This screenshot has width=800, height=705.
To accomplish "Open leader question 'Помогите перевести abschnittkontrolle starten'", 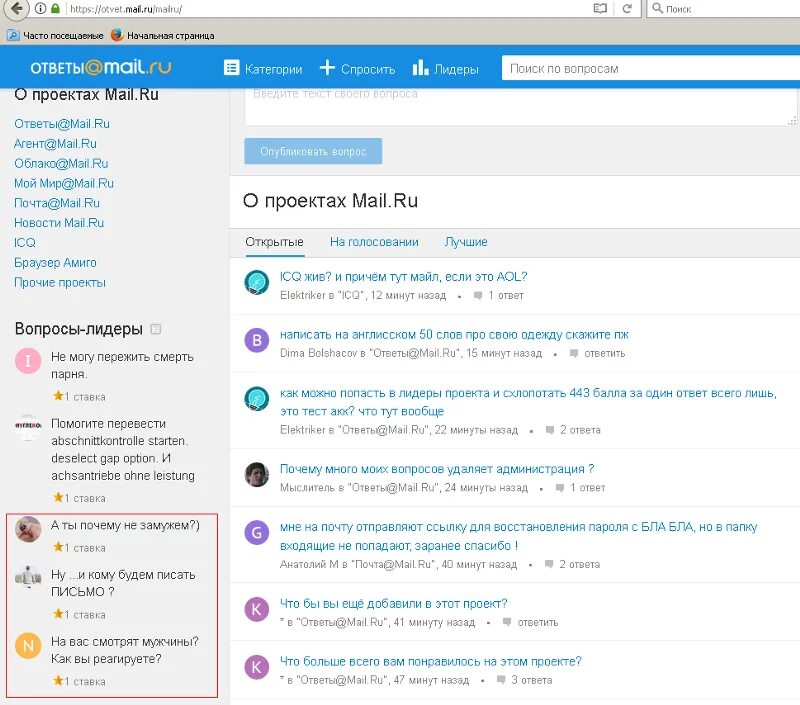I will 122,449.
